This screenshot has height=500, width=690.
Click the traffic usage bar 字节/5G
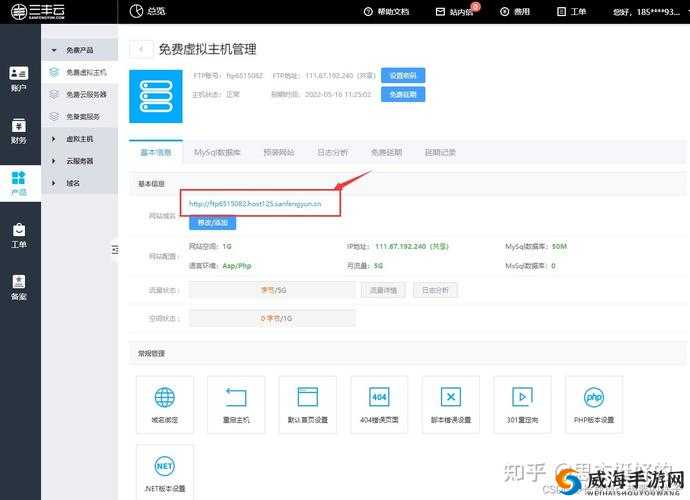click(x=272, y=290)
